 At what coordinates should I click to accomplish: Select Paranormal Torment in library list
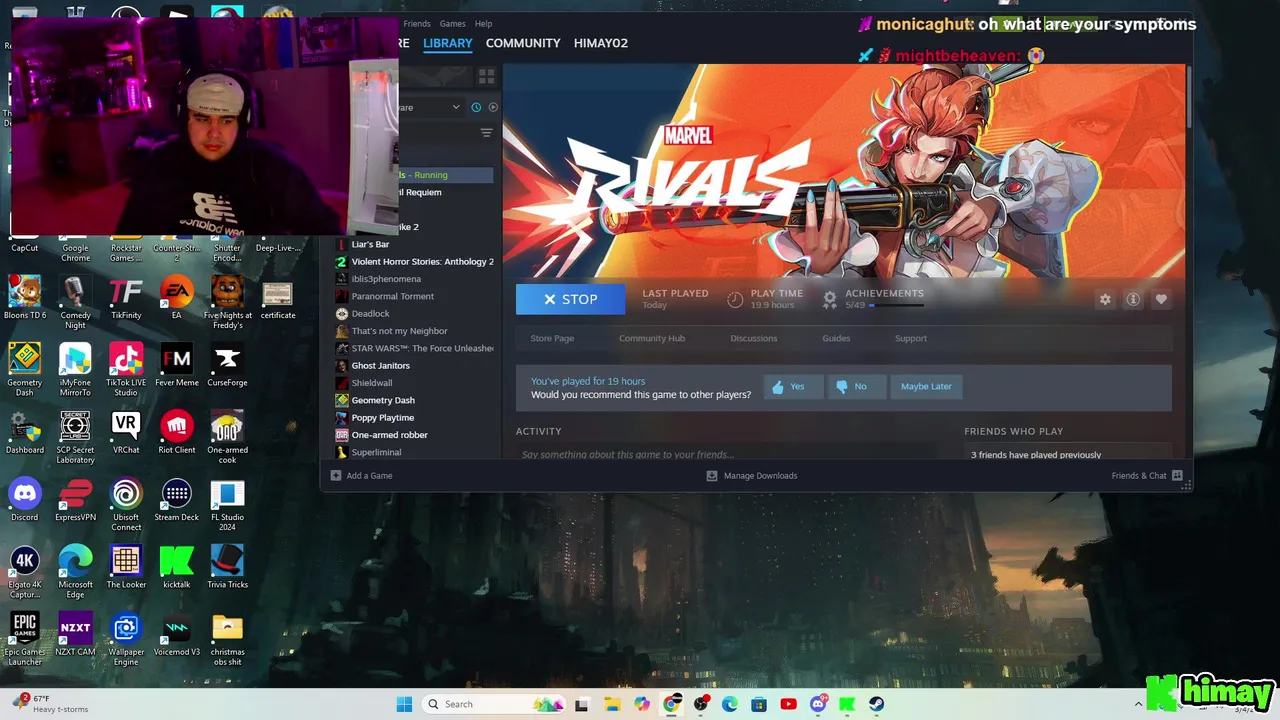point(385,296)
